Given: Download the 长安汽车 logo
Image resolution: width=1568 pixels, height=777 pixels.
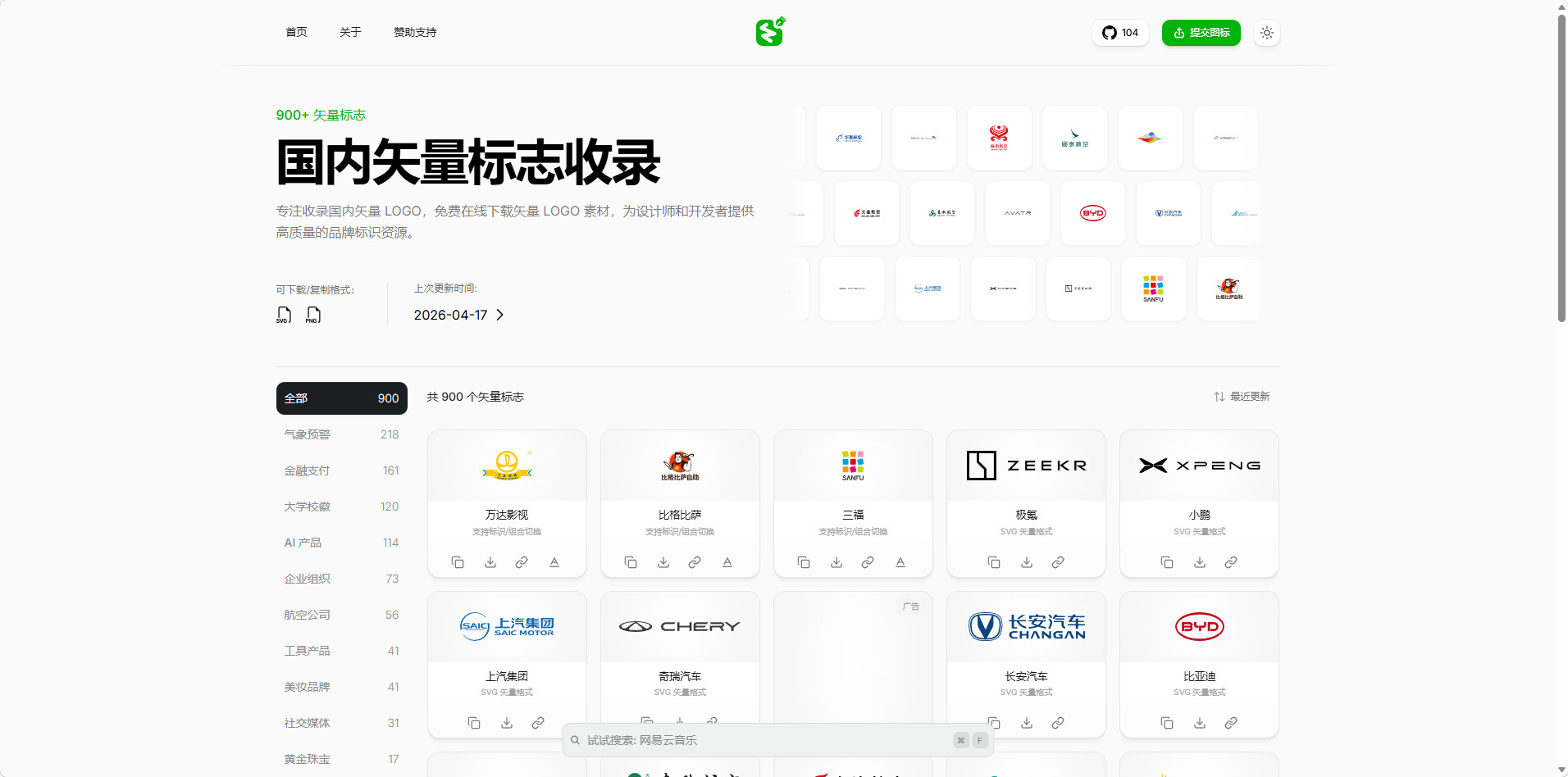Looking at the screenshot, I should click(1027, 723).
